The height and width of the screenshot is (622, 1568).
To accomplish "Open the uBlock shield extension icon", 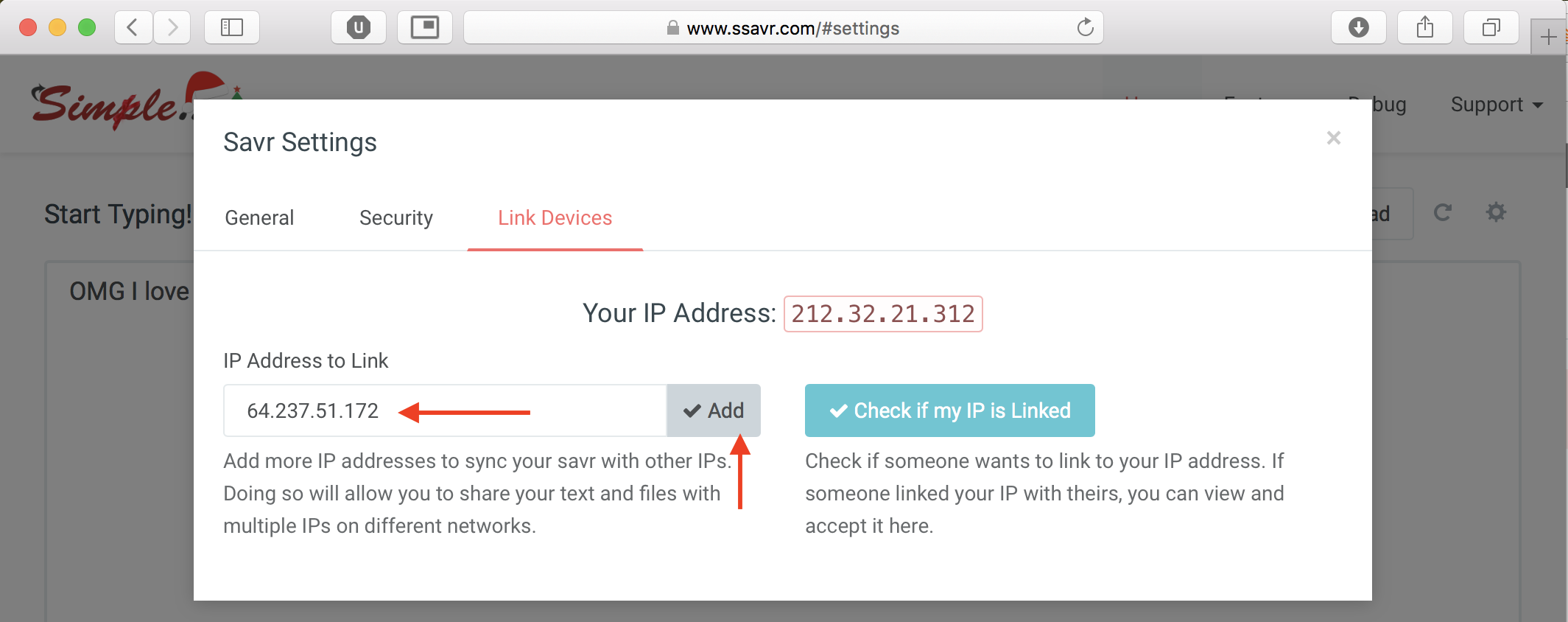I will pyautogui.click(x=359, y=28).
